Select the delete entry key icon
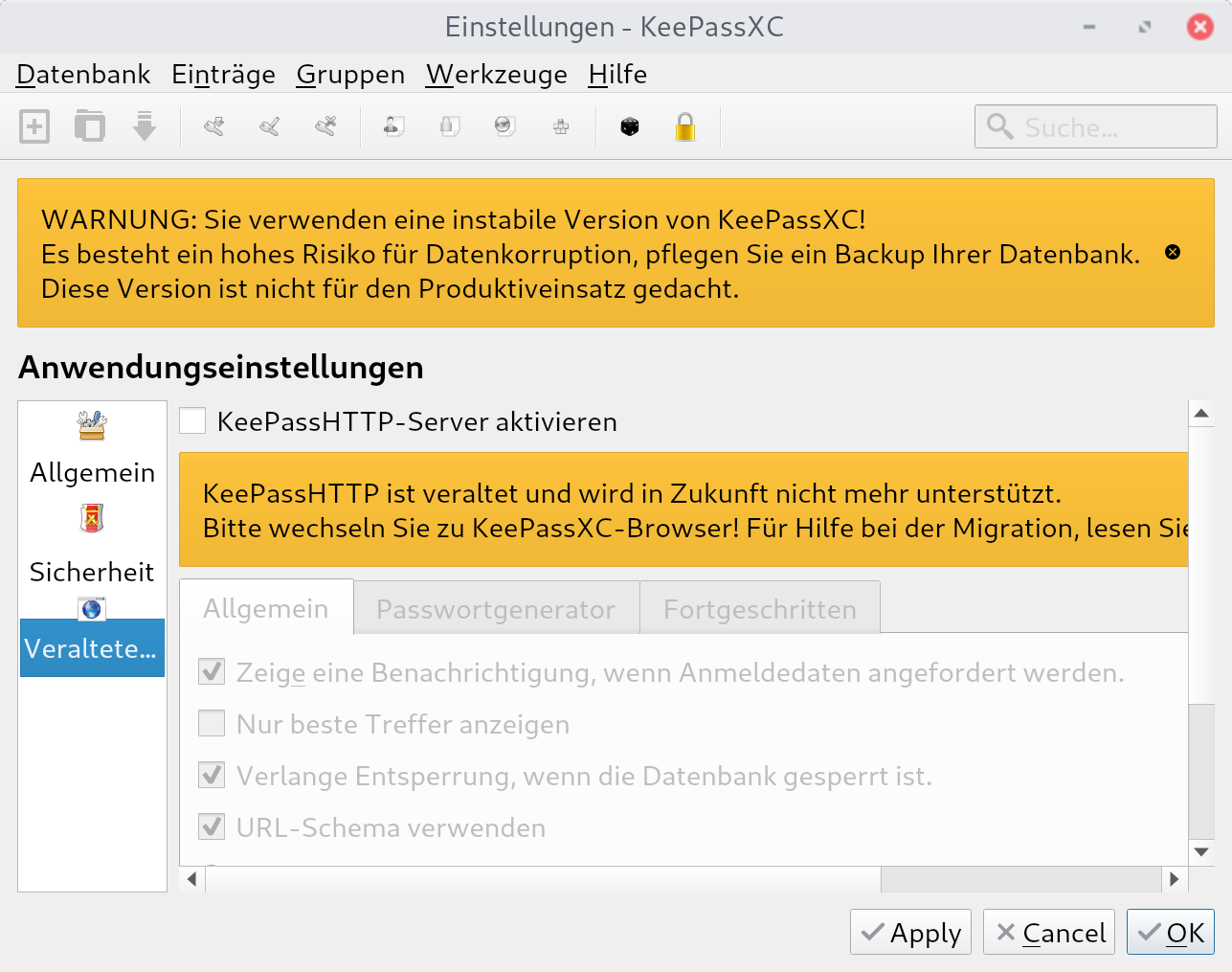The width and height of the screenshot is (1232, 972). [x=323, y=125]
